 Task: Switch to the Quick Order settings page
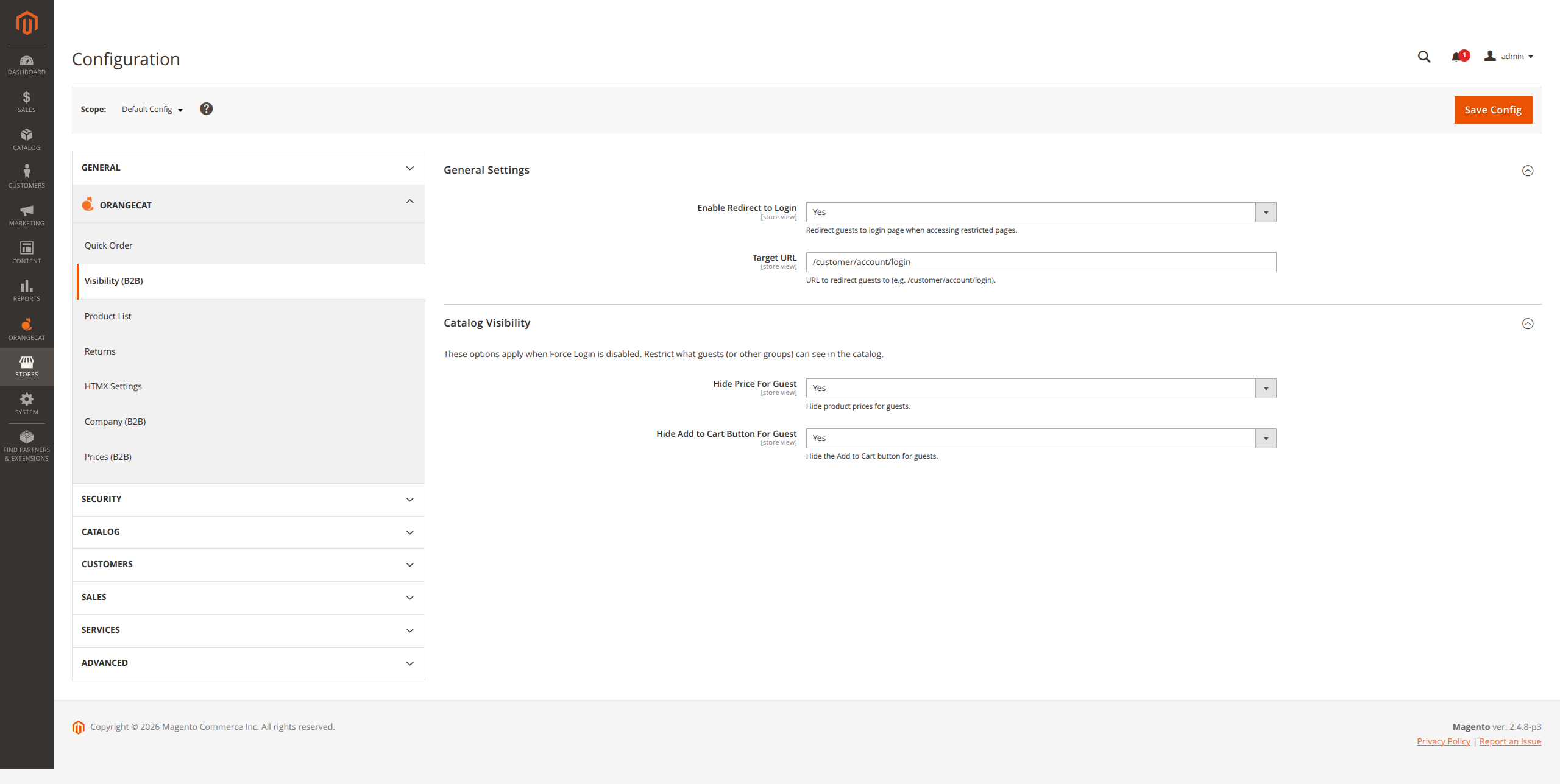(108, 245)
